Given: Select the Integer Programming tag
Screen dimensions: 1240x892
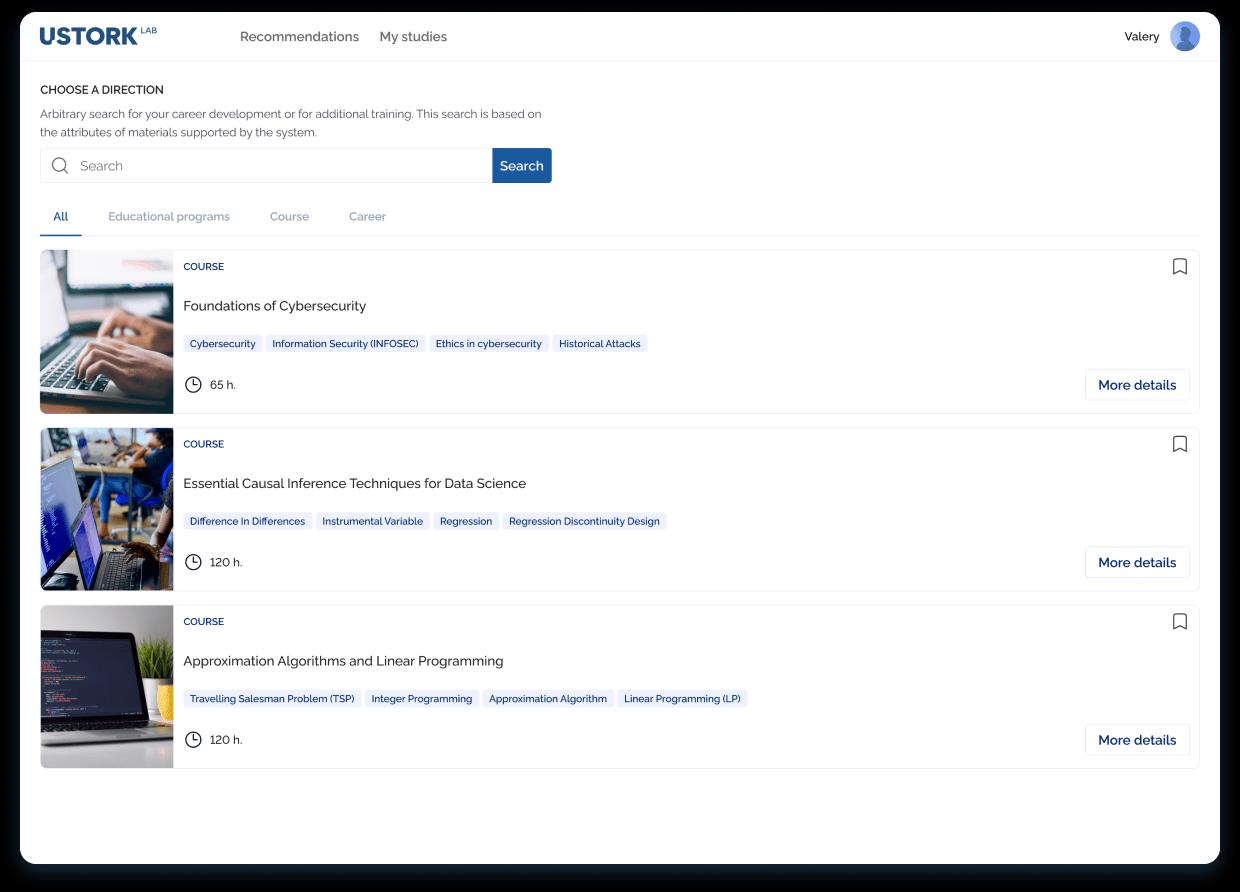Looking at the screenshot, I should 422,699.
